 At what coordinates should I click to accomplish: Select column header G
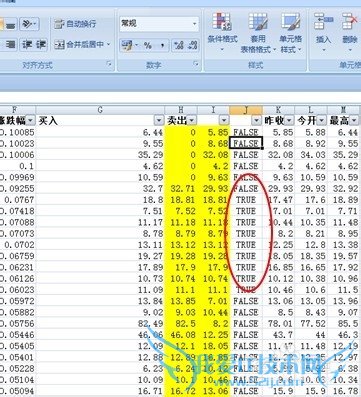click(100, 110)
